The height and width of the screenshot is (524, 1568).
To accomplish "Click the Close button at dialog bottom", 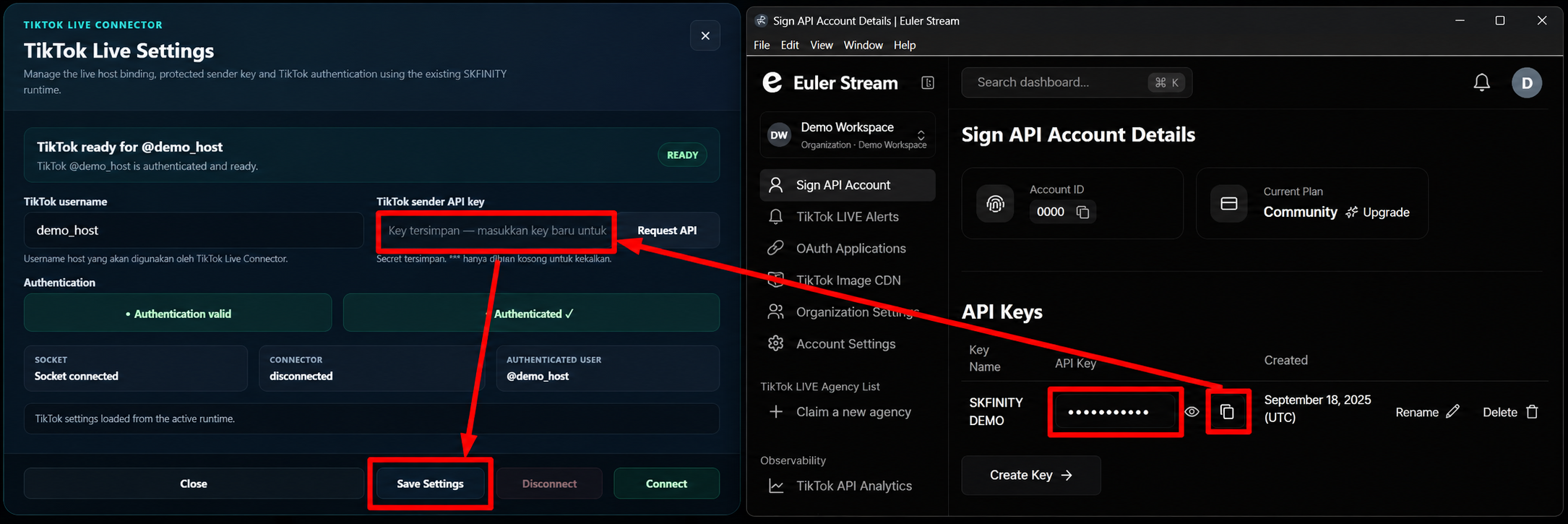I will pyautogui.click(x=194, y=484).
